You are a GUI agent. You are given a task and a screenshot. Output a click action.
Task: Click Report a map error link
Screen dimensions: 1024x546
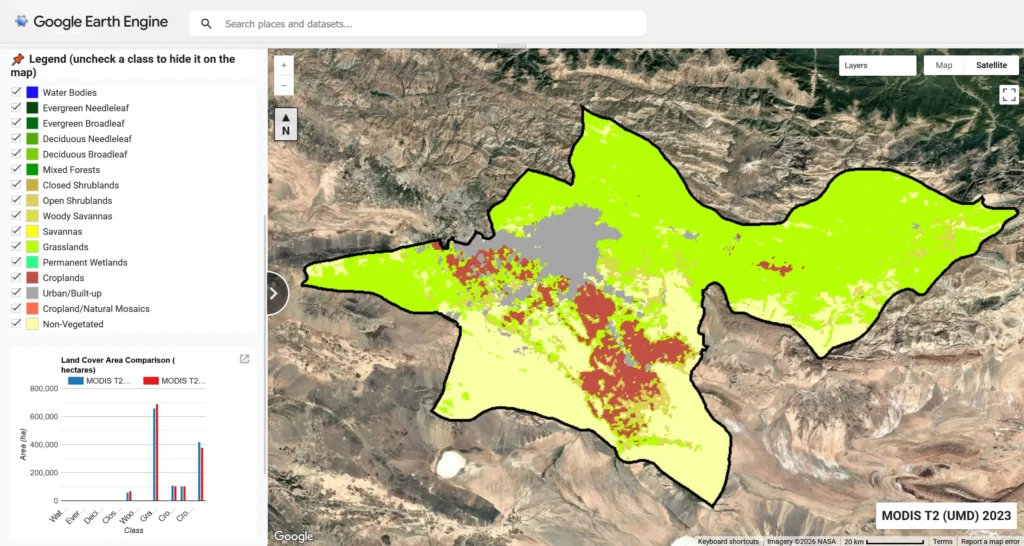click(x=990, y=541)
